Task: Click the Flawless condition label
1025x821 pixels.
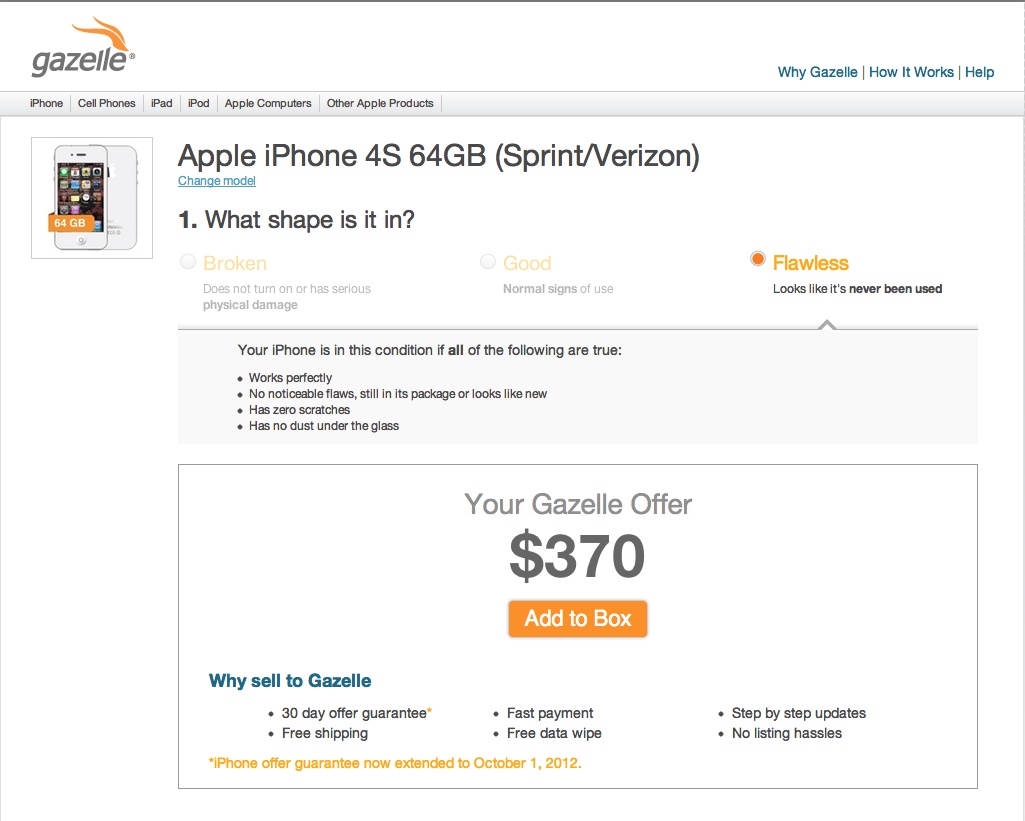Action: coord(811,263)
